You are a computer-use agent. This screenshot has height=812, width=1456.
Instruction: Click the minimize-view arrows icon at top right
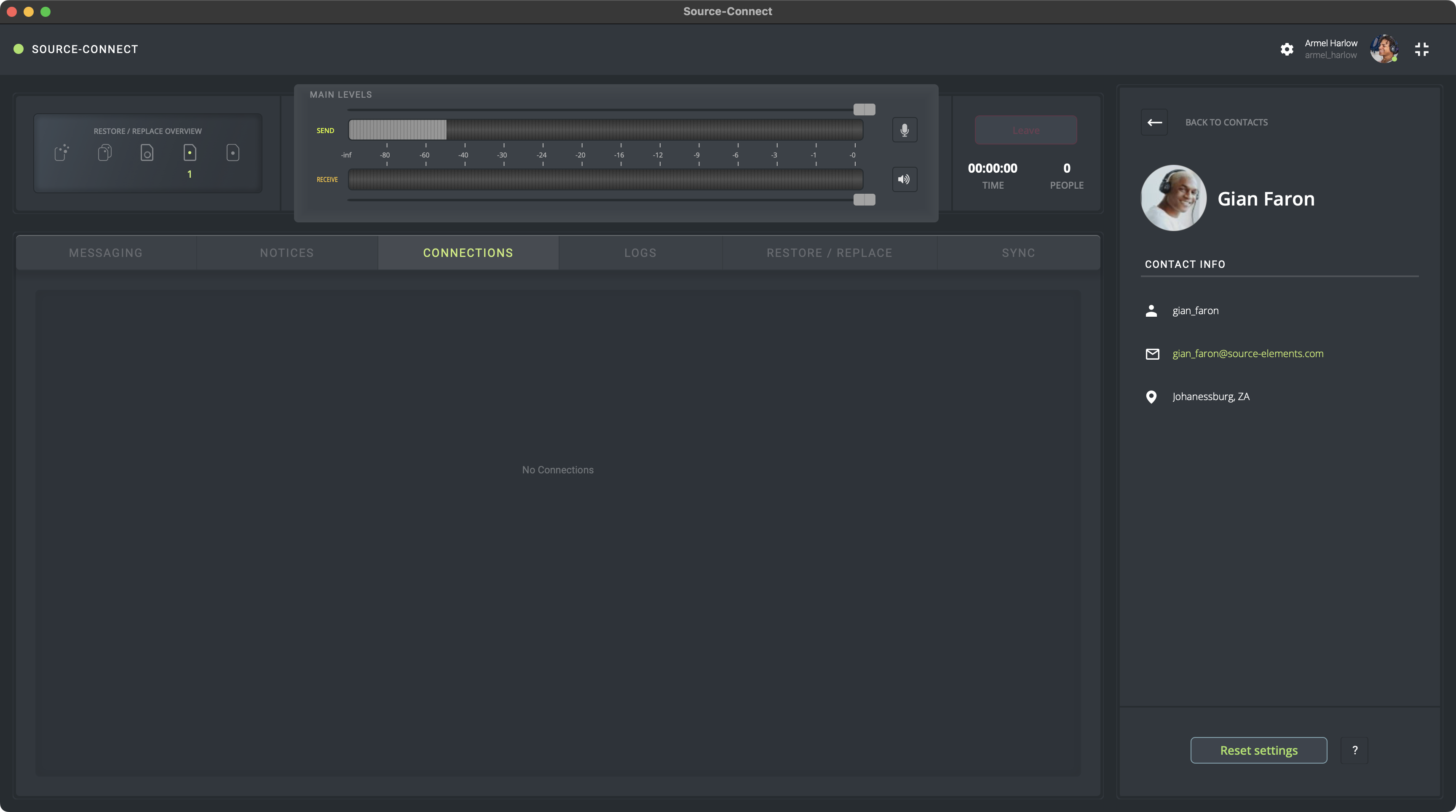(1421, 49)
